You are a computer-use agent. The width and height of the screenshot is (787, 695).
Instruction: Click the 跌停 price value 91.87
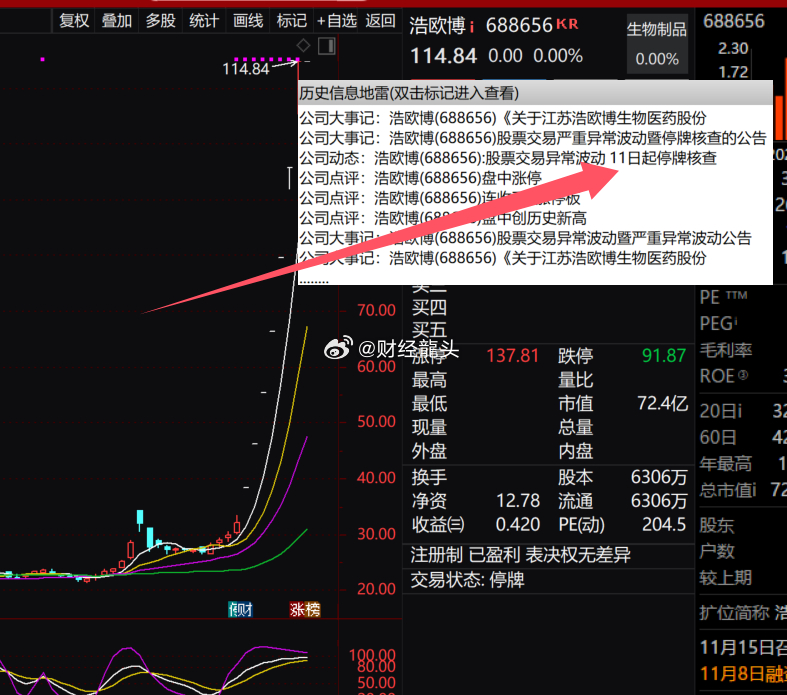click(664, 356)
